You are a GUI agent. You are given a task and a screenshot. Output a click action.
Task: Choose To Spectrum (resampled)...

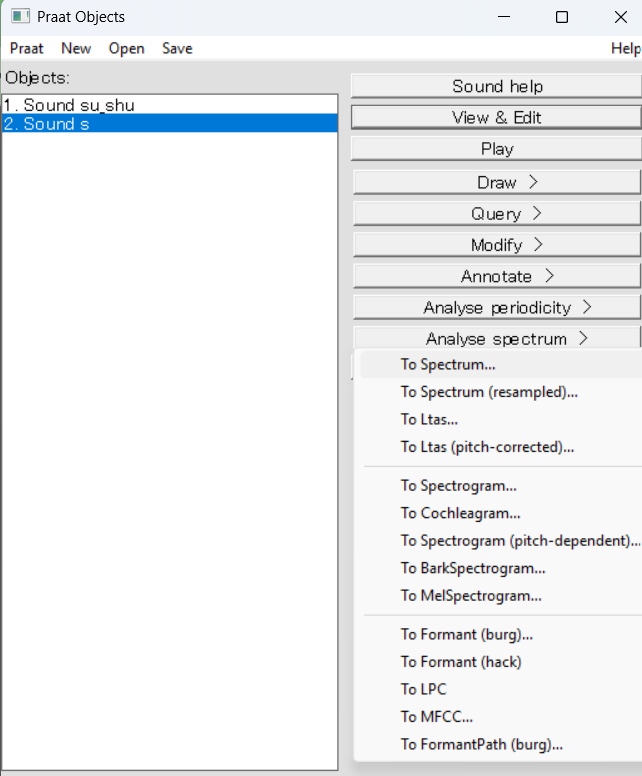tap(501, 392)
